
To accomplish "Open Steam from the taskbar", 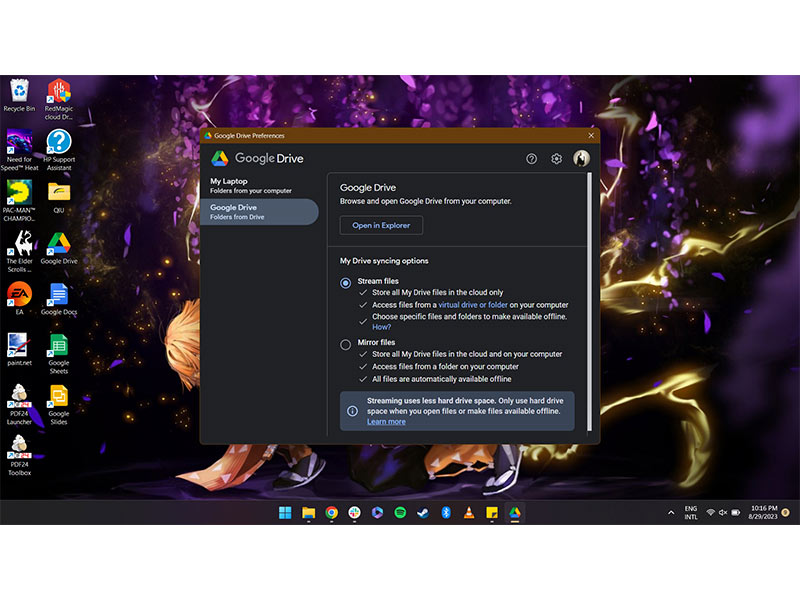I will [423, 513].
